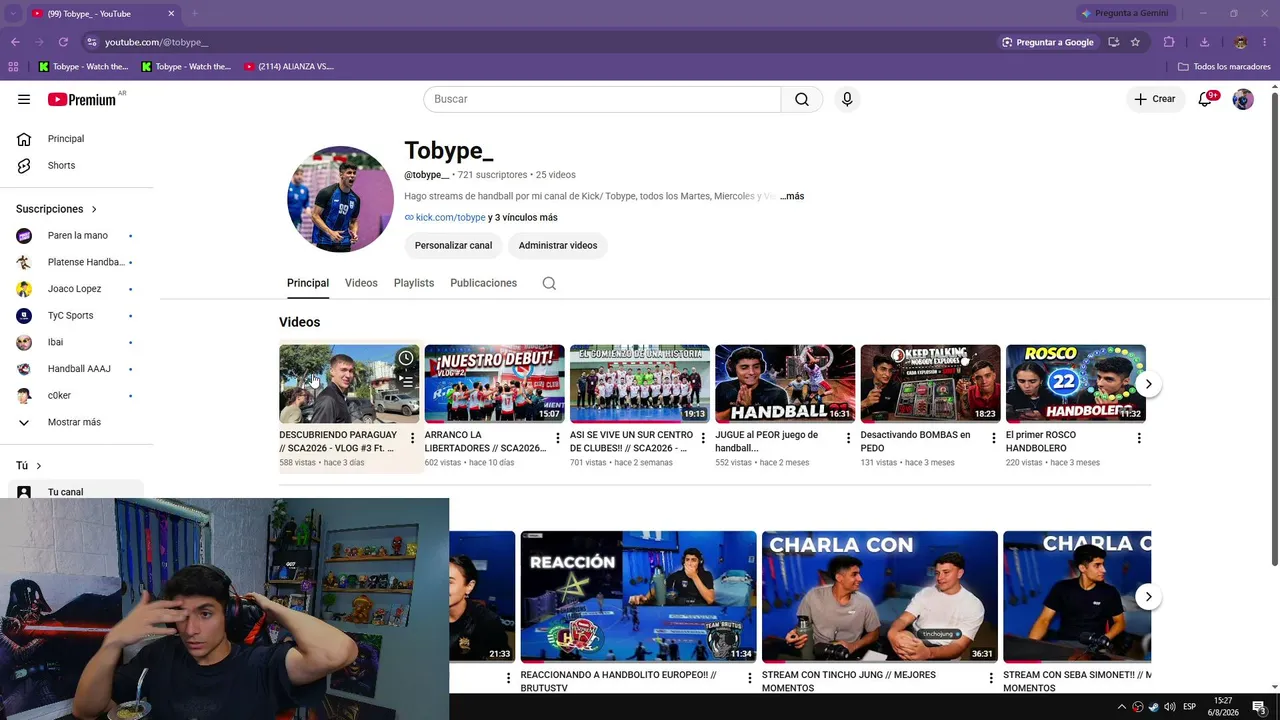
Task: Switch the ESP keyboard language indicator
Action: click(1187, 707)
